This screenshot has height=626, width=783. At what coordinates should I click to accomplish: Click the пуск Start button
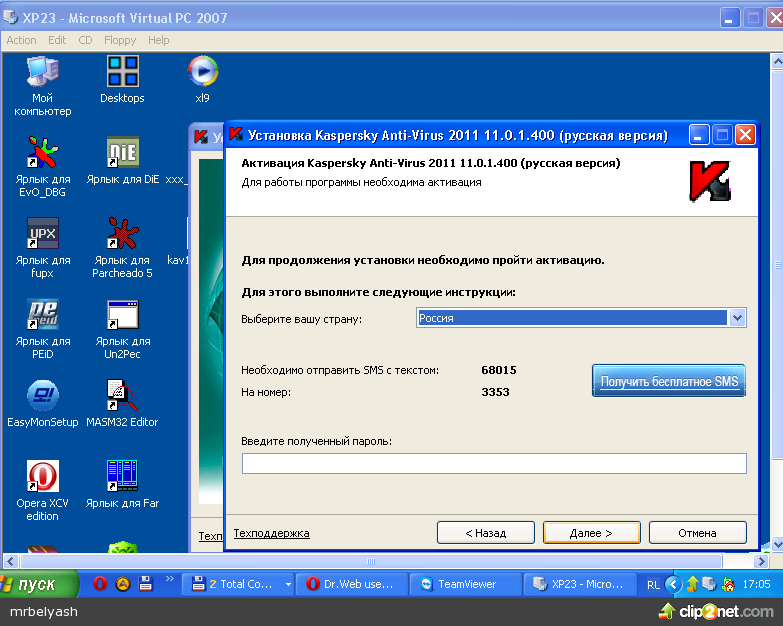38,584
